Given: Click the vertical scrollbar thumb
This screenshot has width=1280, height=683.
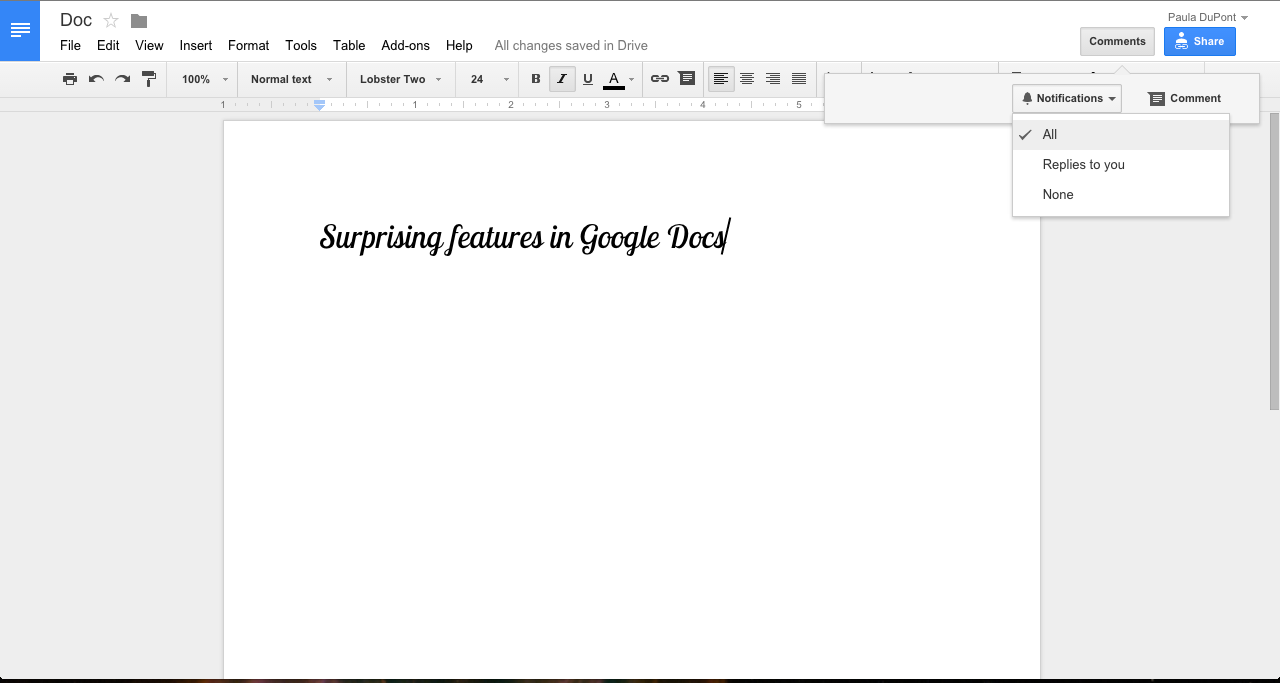Looking at the screenshot, I should tap(1274, 261).
